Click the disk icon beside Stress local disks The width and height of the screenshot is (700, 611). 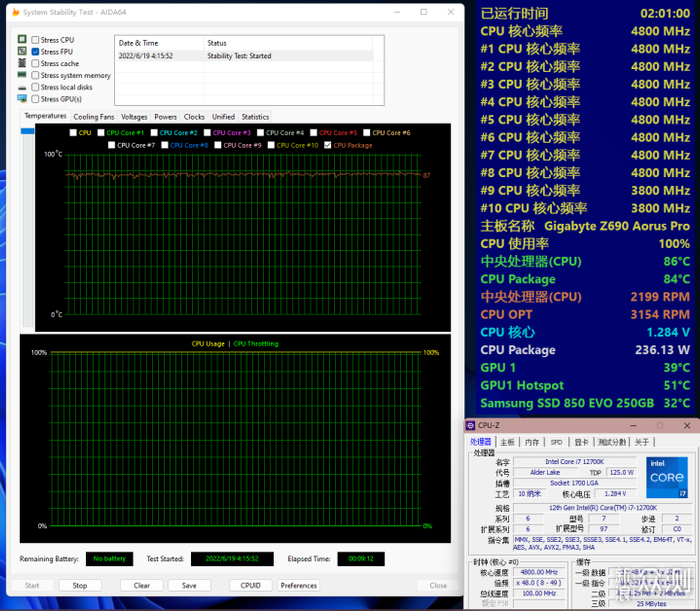tap(22, 88)
